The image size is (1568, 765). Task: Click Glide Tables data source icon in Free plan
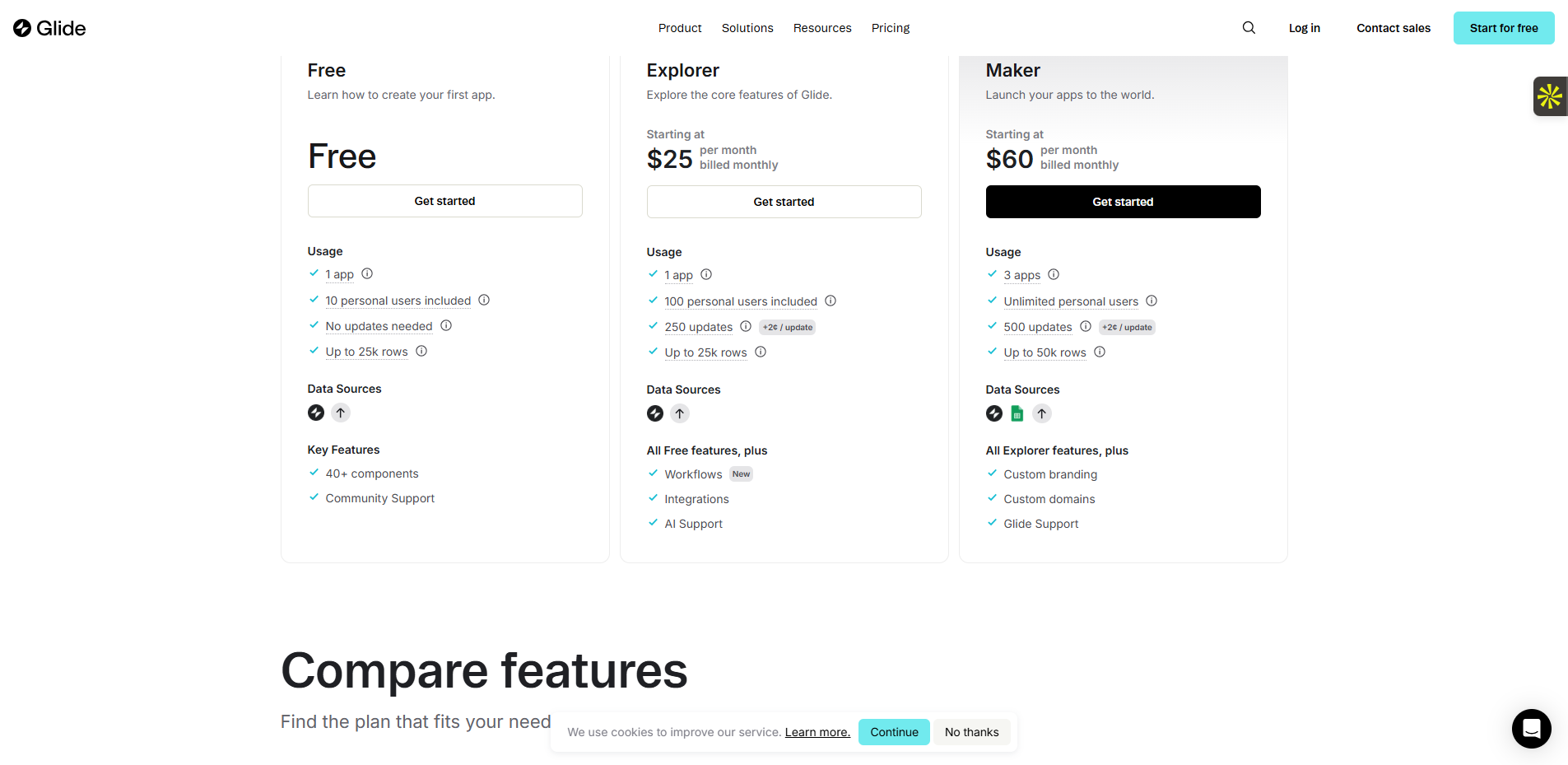click(316, 413)
